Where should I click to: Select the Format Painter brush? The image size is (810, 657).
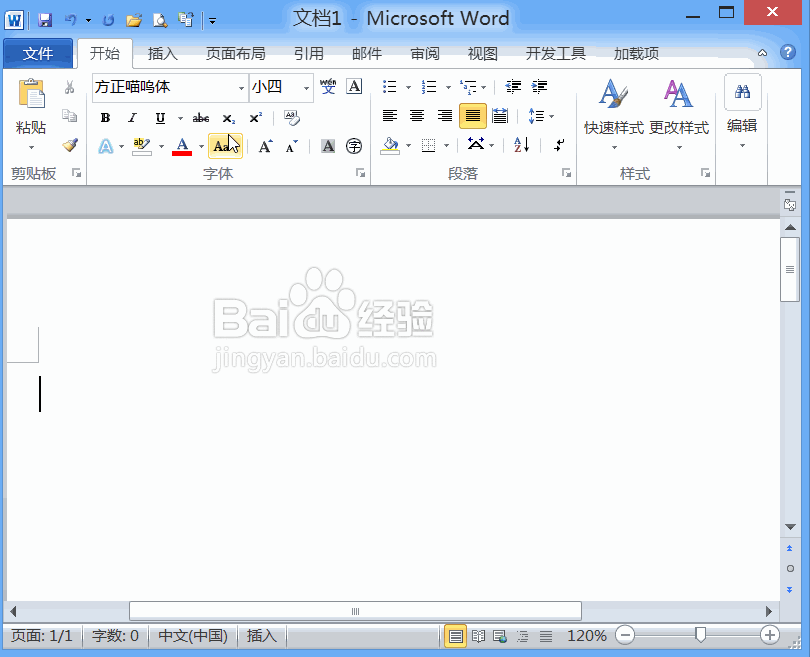pos(70,145)
